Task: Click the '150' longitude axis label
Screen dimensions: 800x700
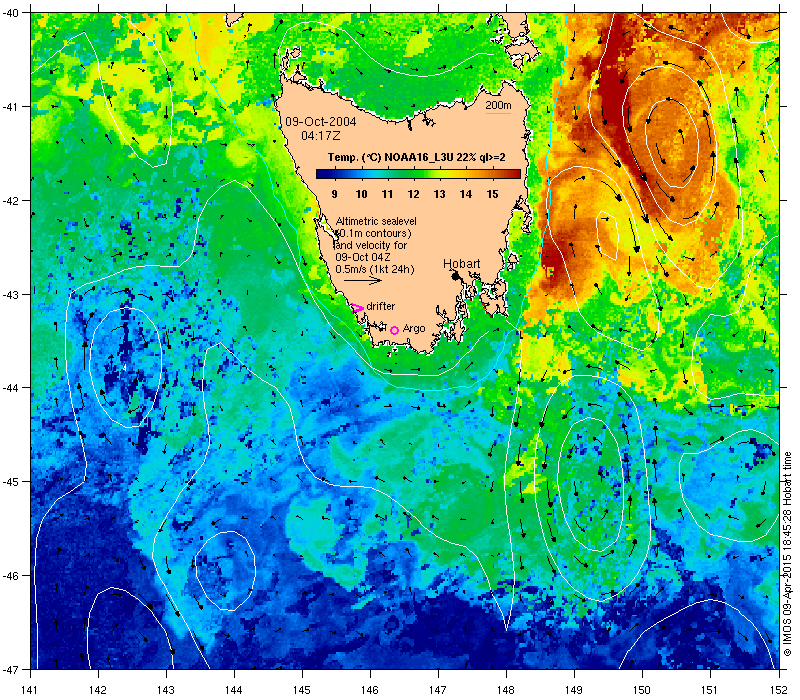Action: pyautogui.click(x=642, y=690)
